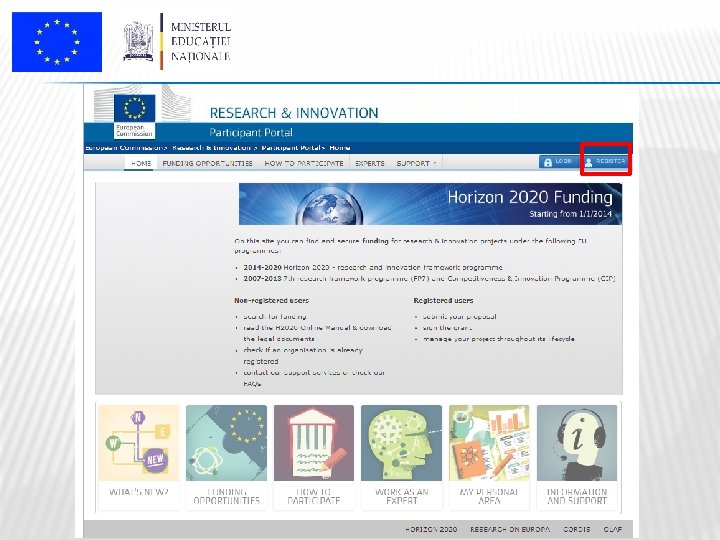This screenshot has width=720, height=540.
Task: Click the Login button text
Action: click(x=563, y=161)
